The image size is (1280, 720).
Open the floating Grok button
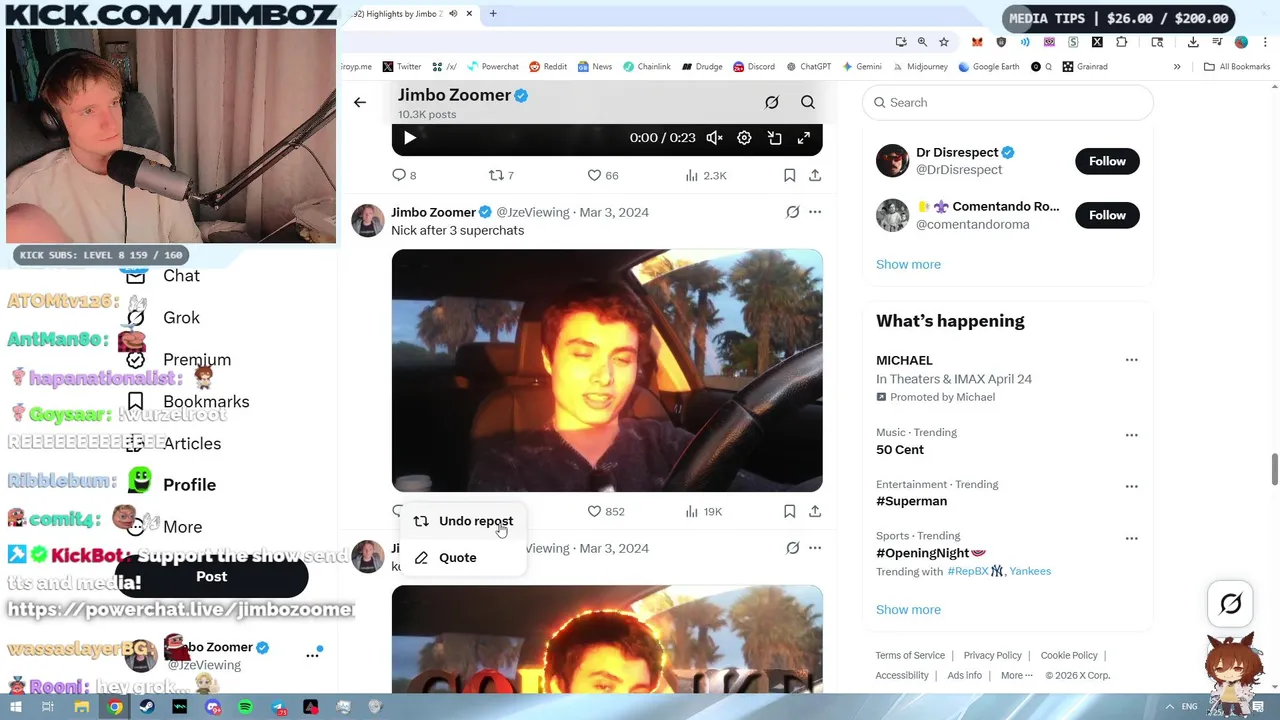[1231, 604]
